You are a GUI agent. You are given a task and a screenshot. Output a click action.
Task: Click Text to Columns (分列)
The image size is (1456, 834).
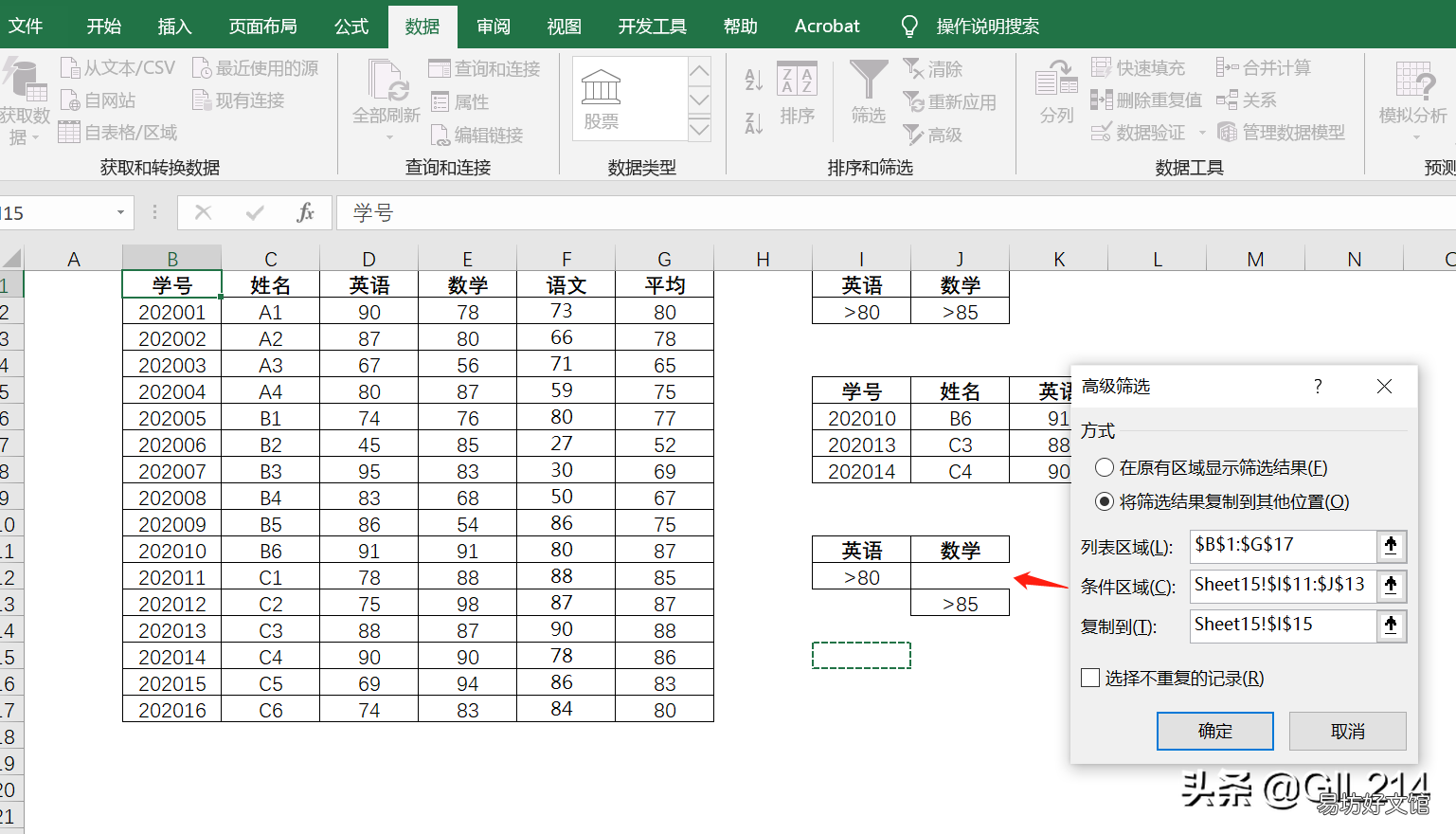pos(1057,92)
